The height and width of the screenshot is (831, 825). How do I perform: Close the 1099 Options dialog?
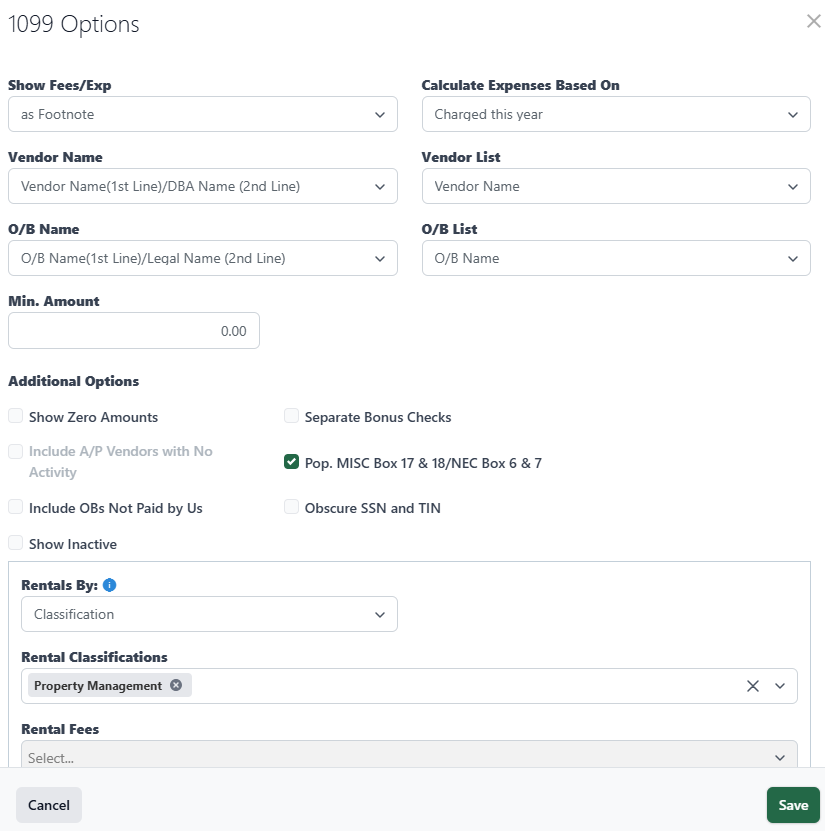[813, 21]
